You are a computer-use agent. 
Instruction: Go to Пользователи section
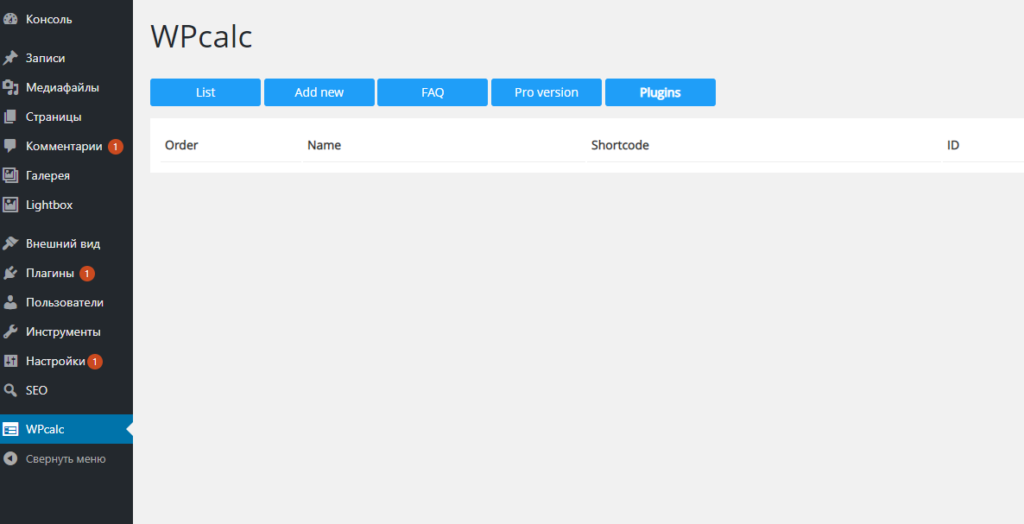66,303
